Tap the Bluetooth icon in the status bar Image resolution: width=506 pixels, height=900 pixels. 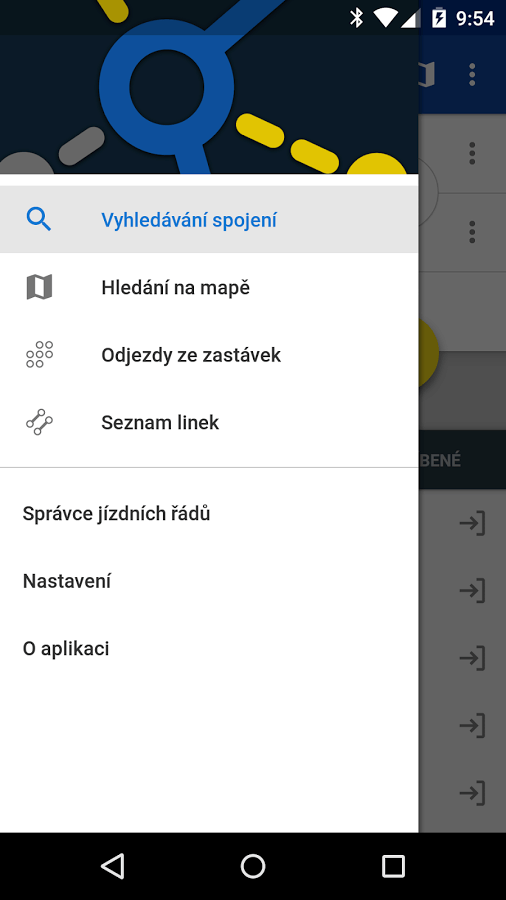(x=356, y=18)
